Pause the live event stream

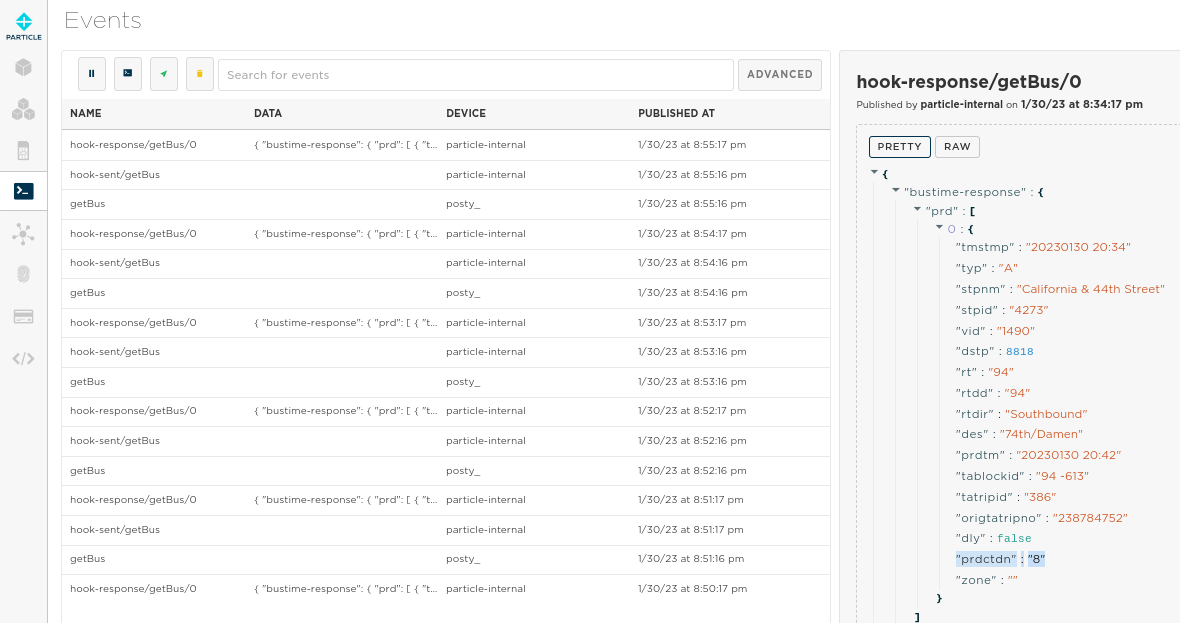coord(91,74)
